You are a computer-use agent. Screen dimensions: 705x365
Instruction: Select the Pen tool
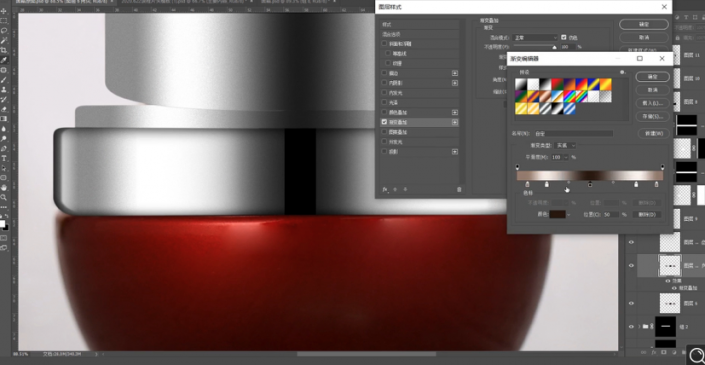pos(4,148)
